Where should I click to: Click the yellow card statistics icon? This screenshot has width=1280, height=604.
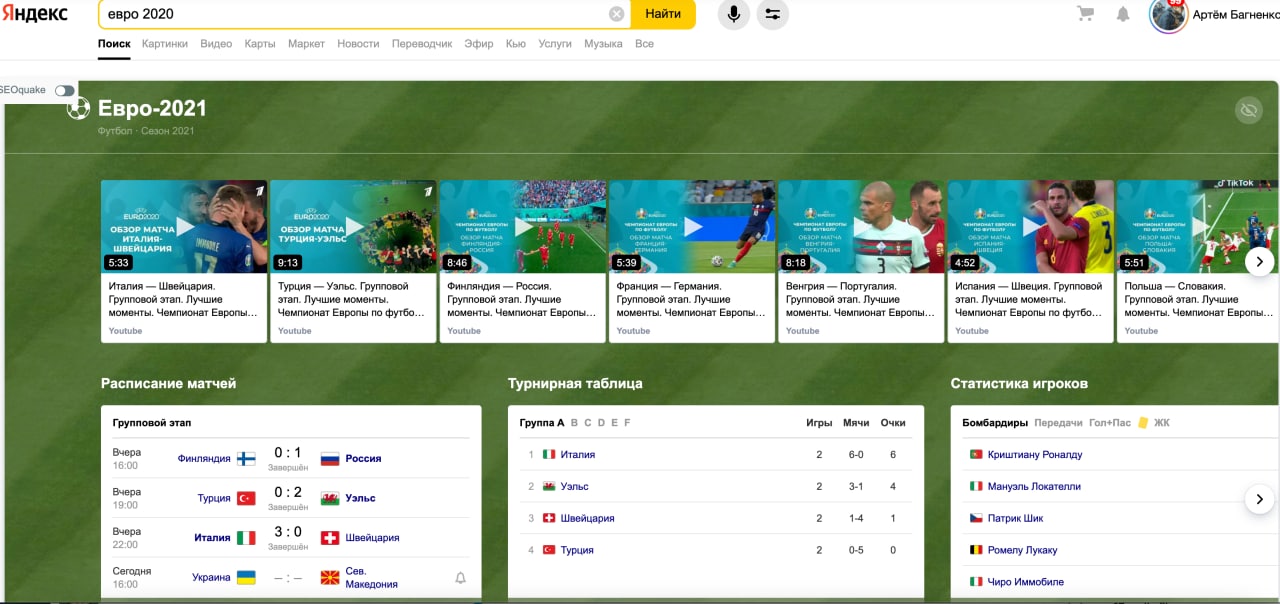pos(1143,423)
